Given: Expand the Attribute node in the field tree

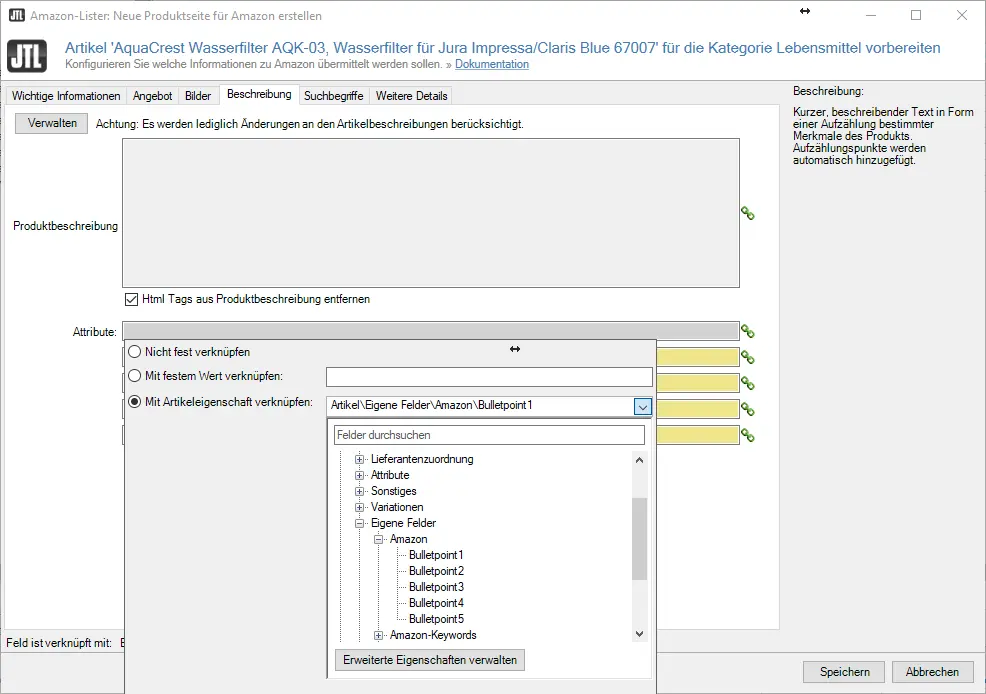Looking at the screenshot, I should tap(359, 475).
